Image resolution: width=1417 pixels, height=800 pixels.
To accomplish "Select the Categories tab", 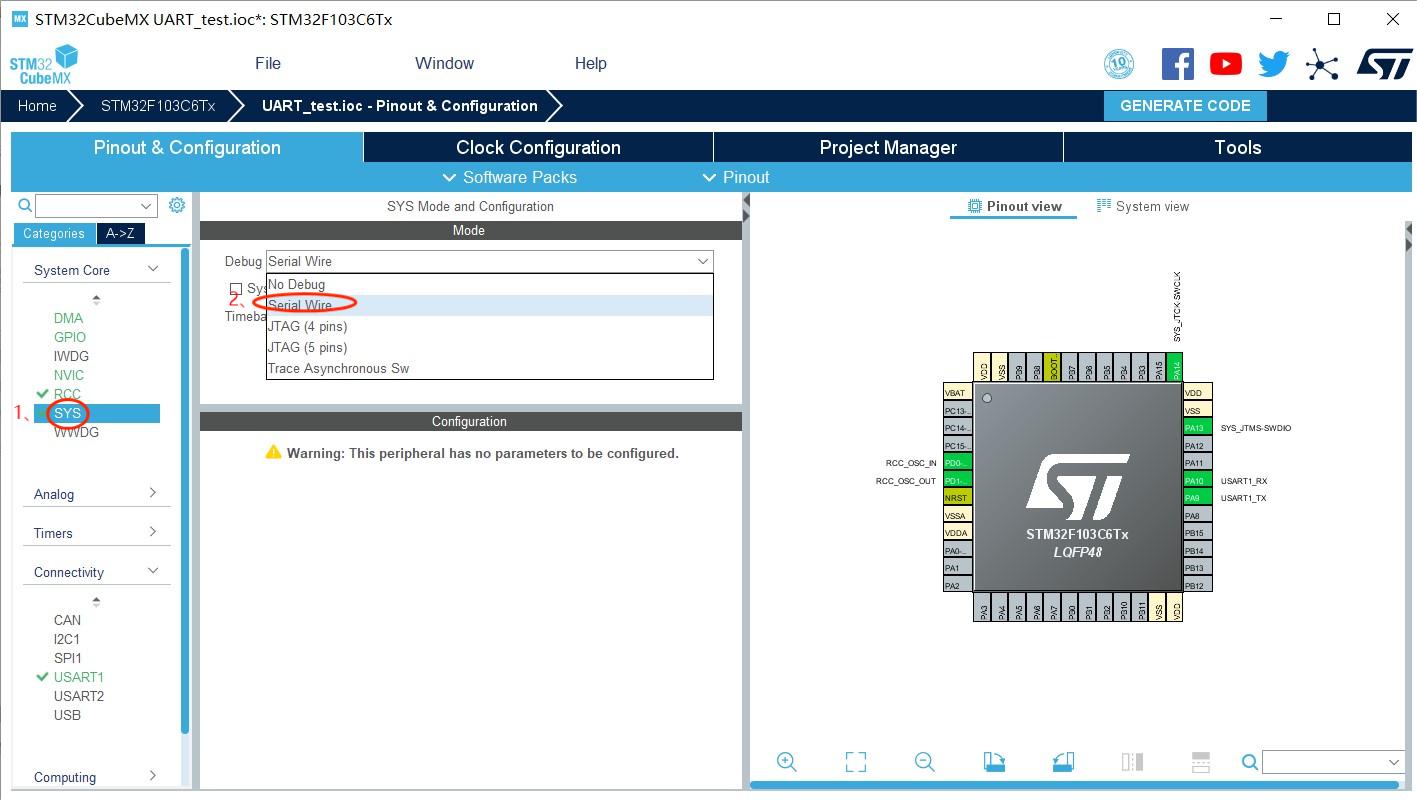I will coord(54,233).
